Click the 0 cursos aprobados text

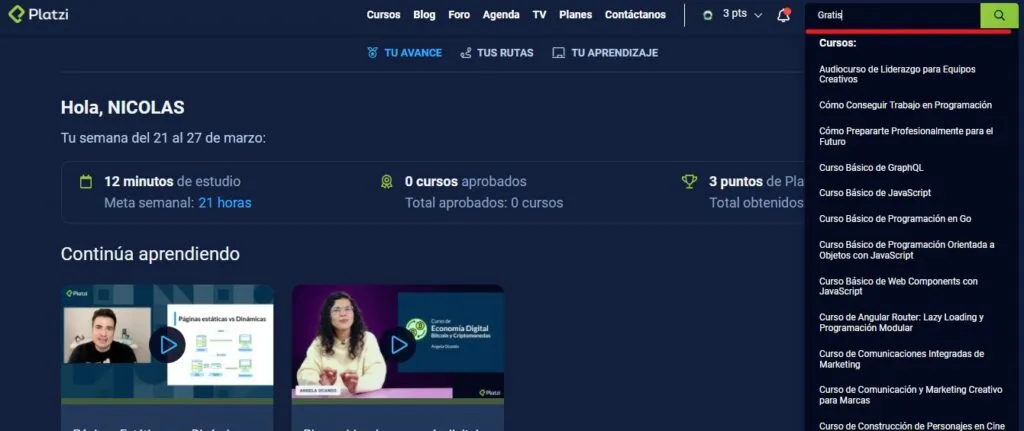(466, 182)
